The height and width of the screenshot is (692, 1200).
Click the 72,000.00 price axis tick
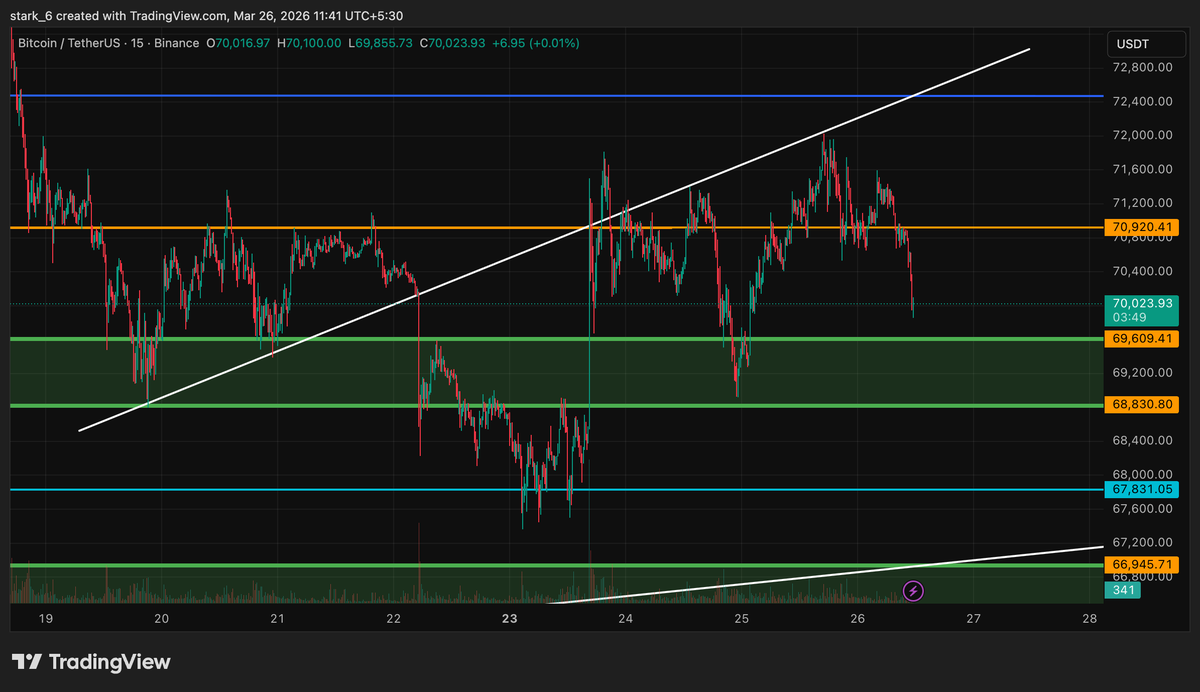pyautogui.click(x=1143, y=135)
